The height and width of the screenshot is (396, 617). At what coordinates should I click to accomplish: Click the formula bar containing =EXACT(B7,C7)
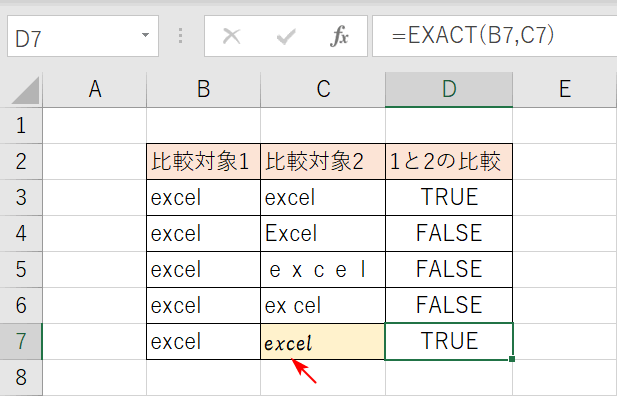[494, 36]
